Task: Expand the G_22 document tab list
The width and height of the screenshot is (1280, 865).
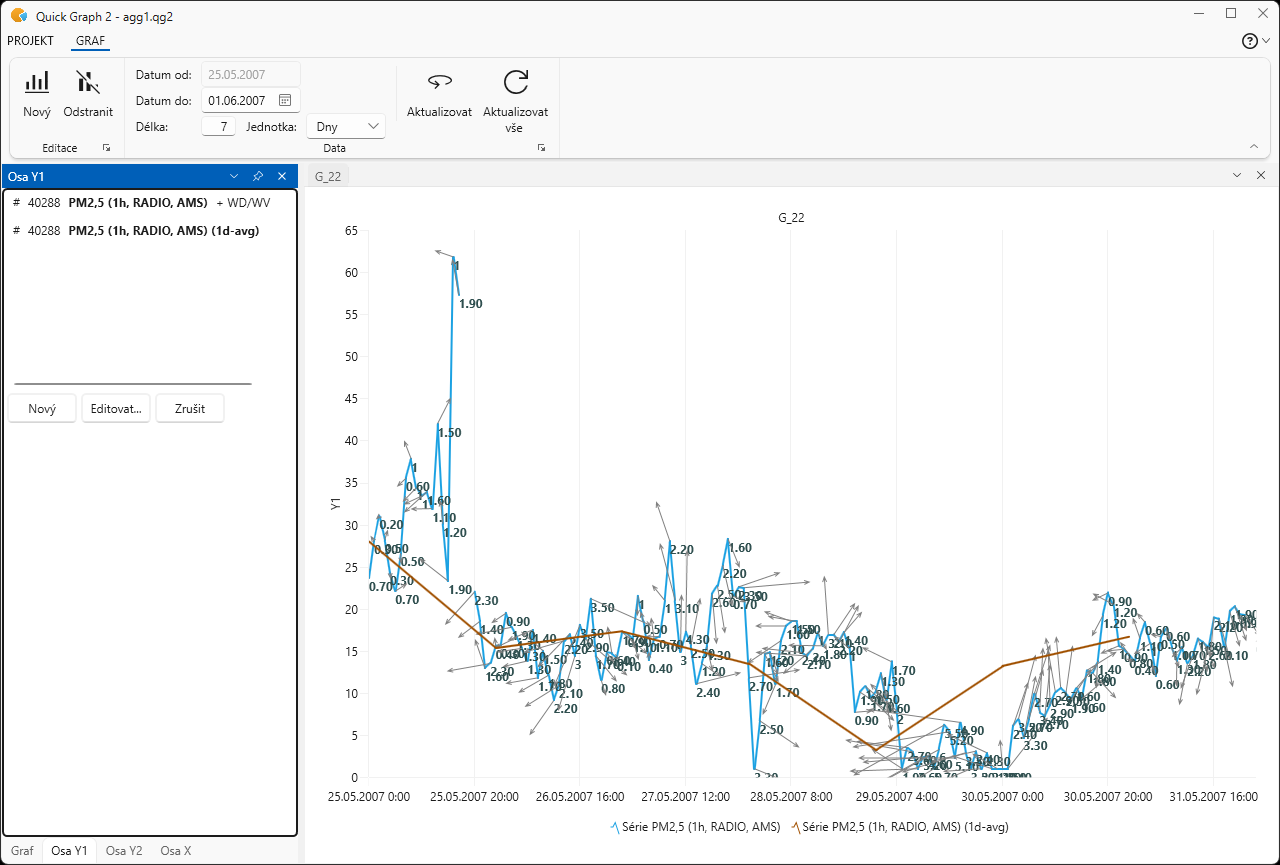Action: (1236, 176)
